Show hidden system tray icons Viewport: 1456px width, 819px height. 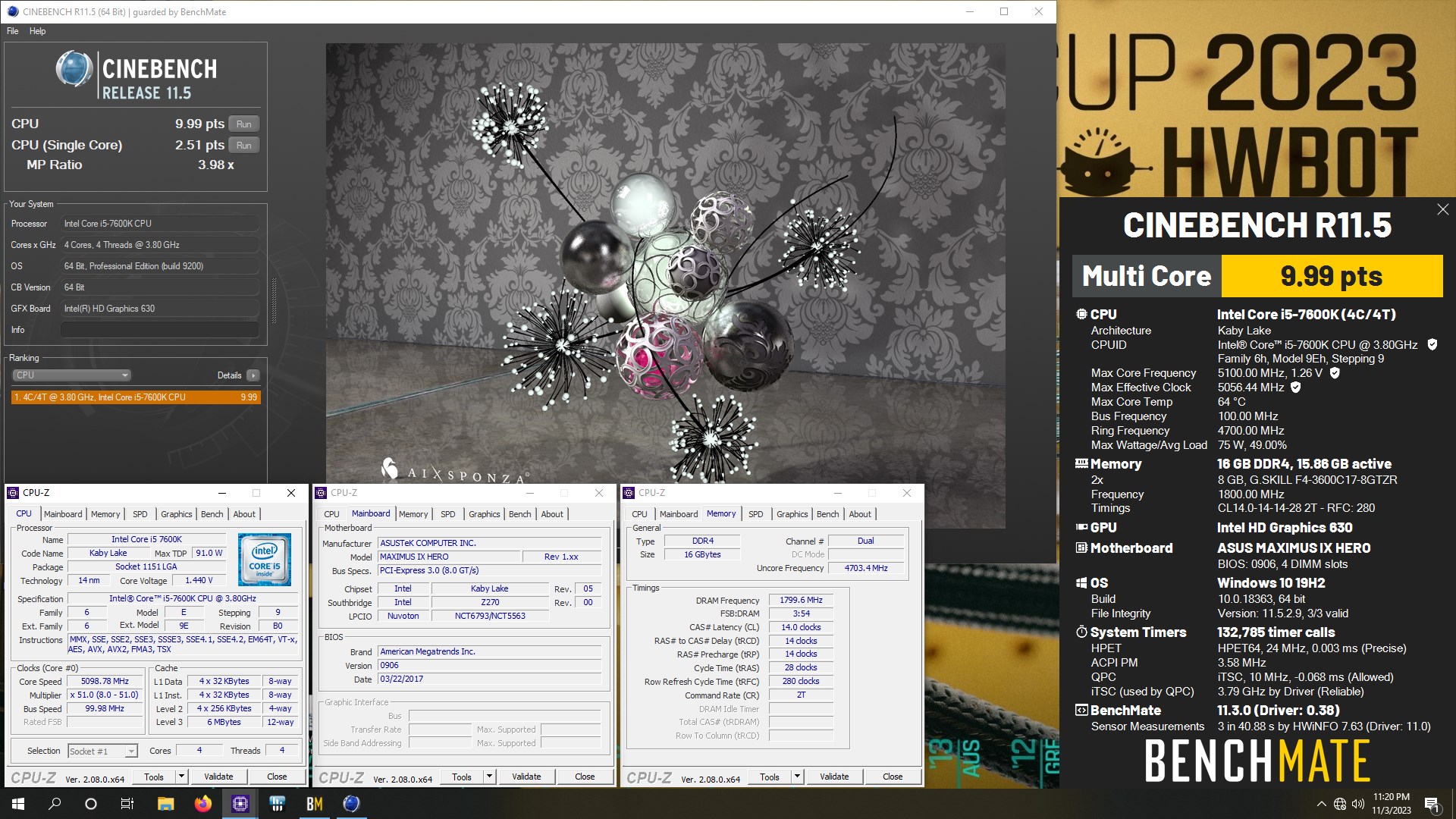[x=1321, y=804]
